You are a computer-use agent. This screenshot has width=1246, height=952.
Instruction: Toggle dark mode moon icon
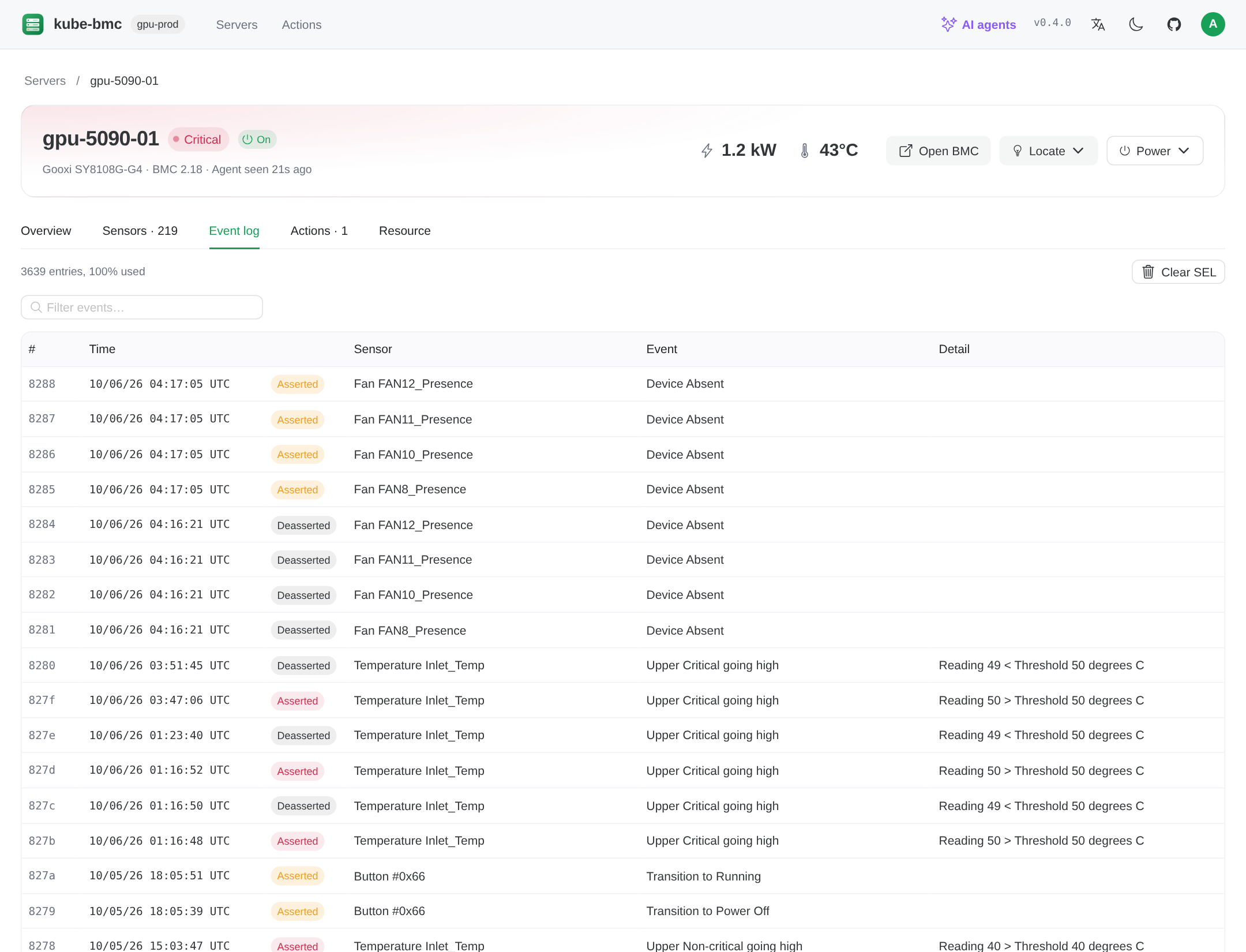1136,24
